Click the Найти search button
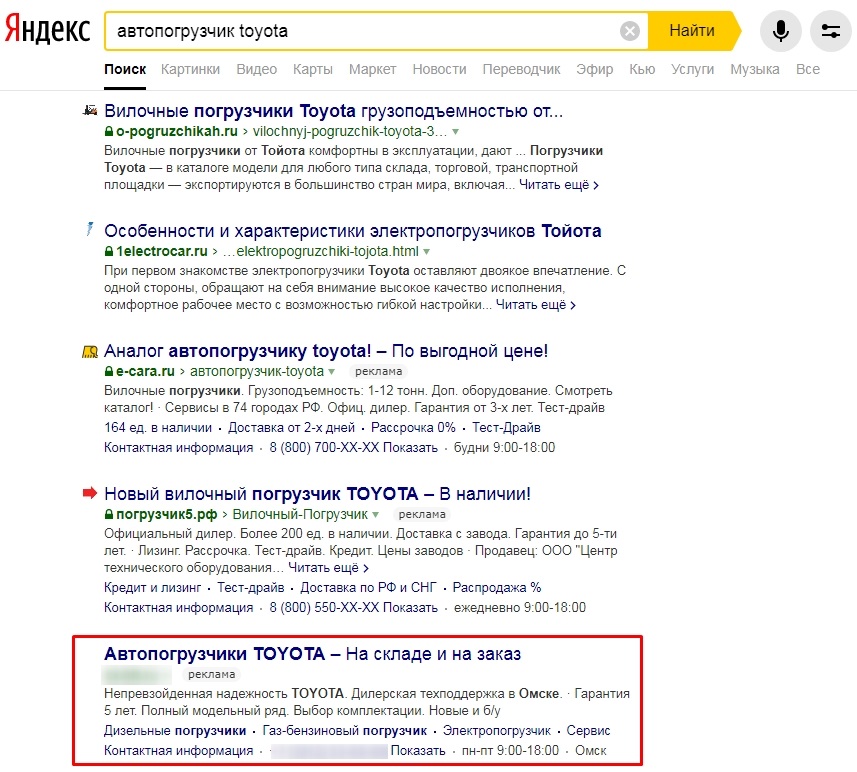This screenshot has width=857, height=772. click(692, 31)
